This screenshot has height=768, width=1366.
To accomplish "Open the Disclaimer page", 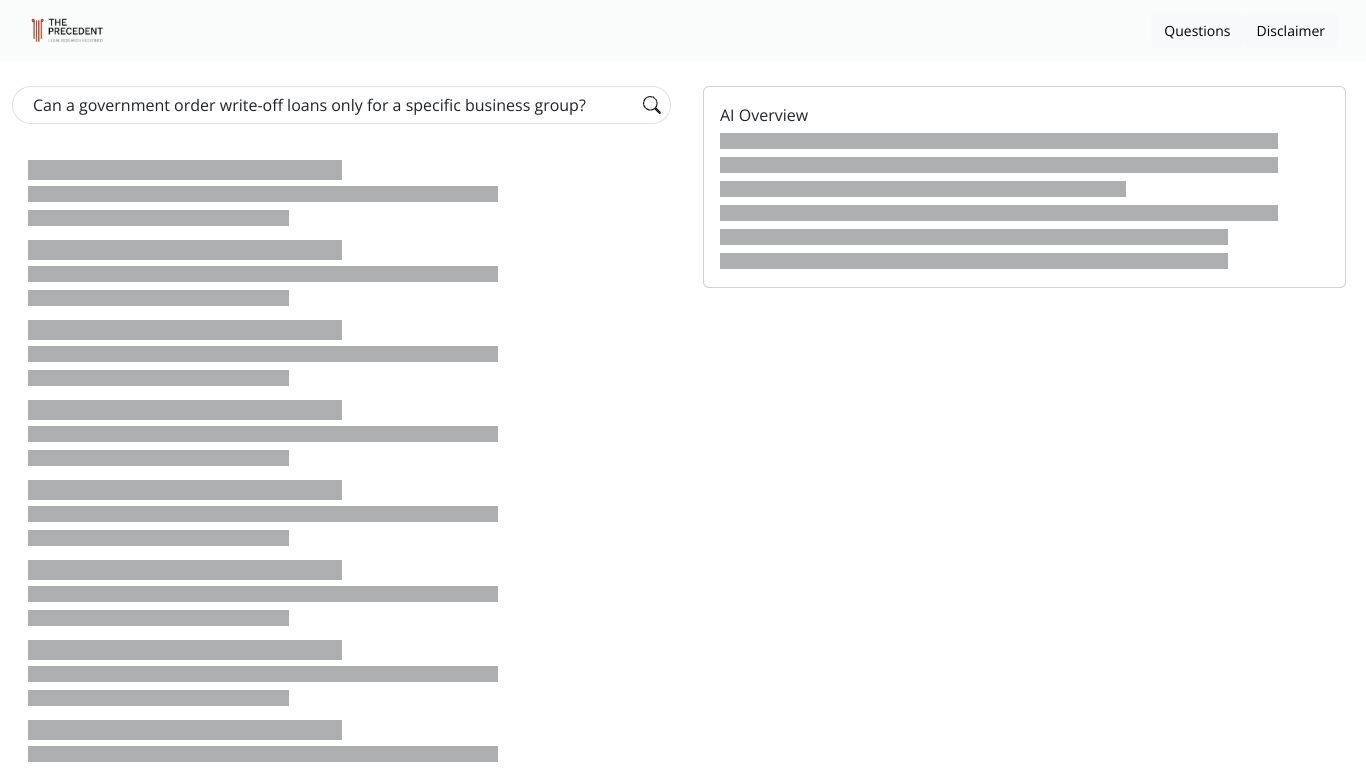I will (x=1290, y=31).
